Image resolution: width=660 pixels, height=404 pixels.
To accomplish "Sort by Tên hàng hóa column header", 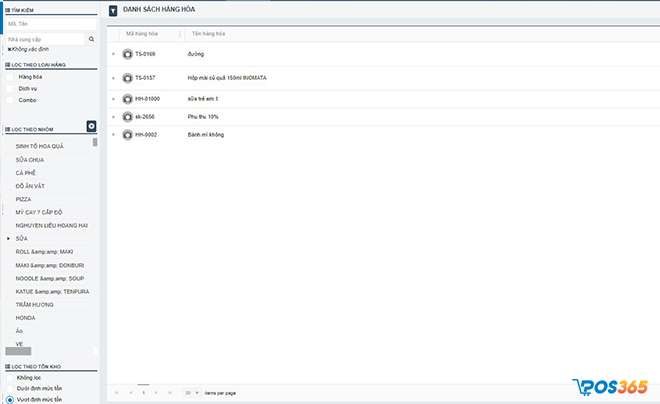I will pyautogui.click(x=208, y=34).
